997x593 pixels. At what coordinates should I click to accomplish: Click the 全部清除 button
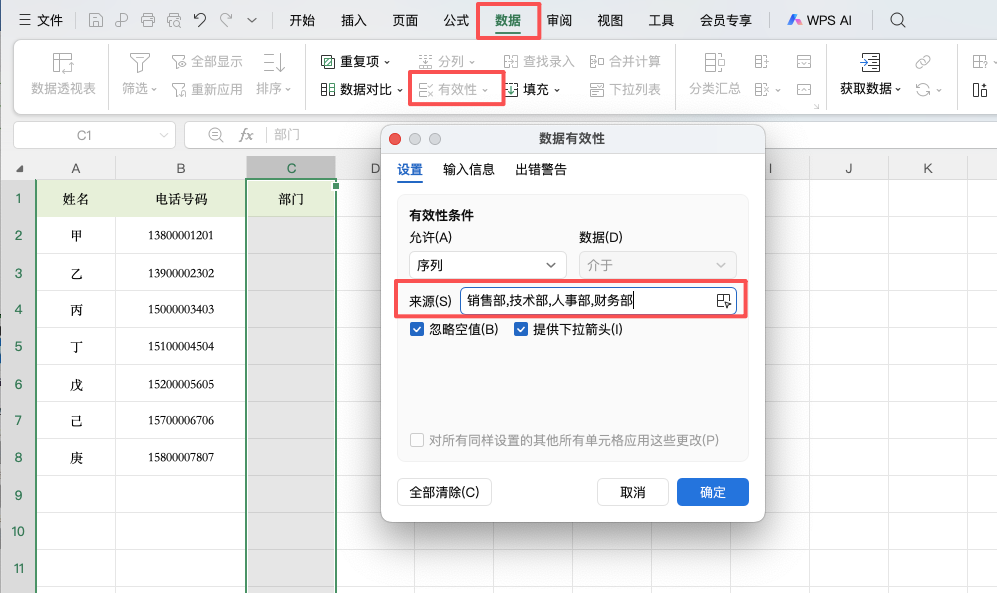pyautogui.click(x=444, y=492)
